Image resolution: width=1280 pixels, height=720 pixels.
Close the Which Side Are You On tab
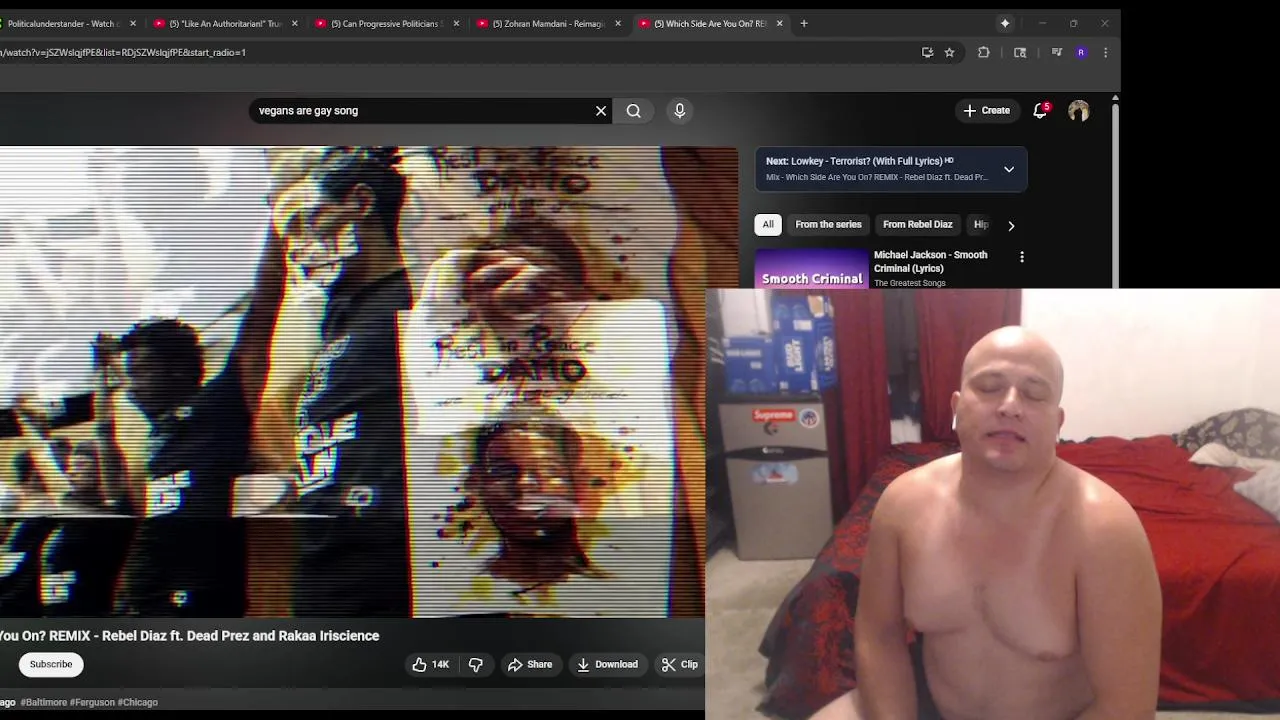coord(779,23)
